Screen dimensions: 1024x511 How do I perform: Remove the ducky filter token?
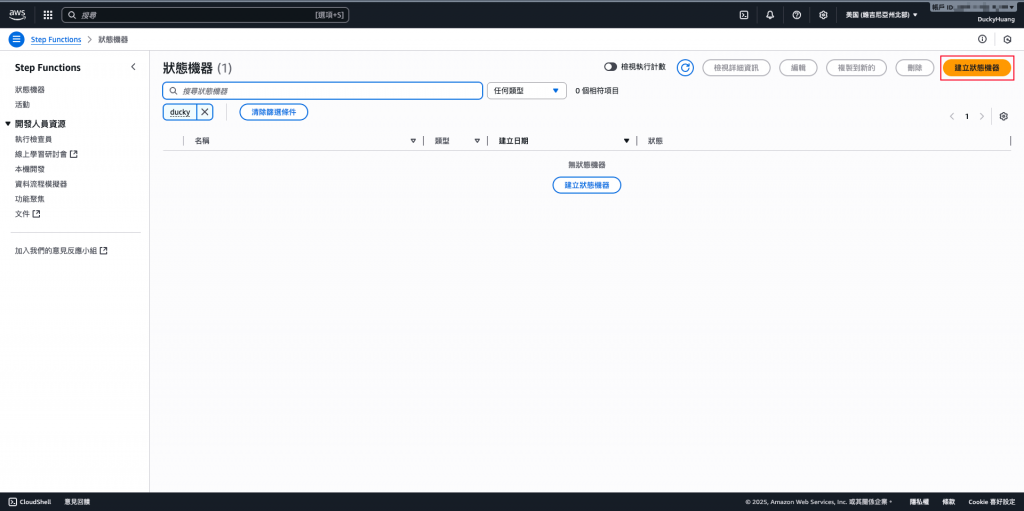pos(205,112)
